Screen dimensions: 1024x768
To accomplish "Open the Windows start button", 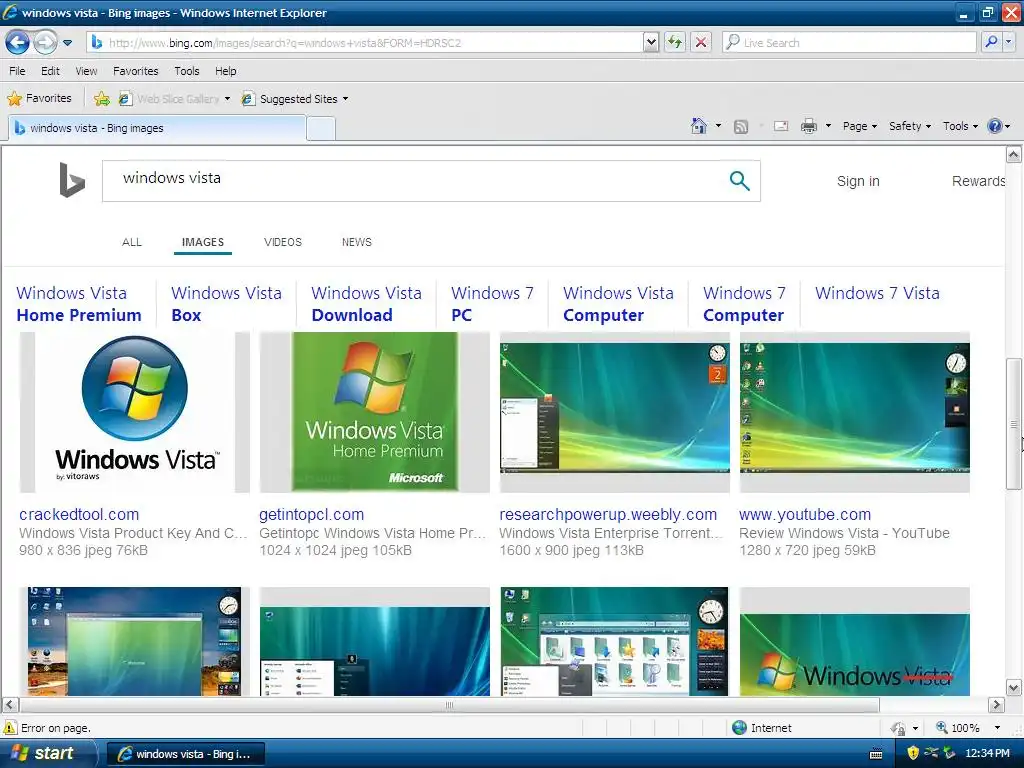I will pos(48,754).
